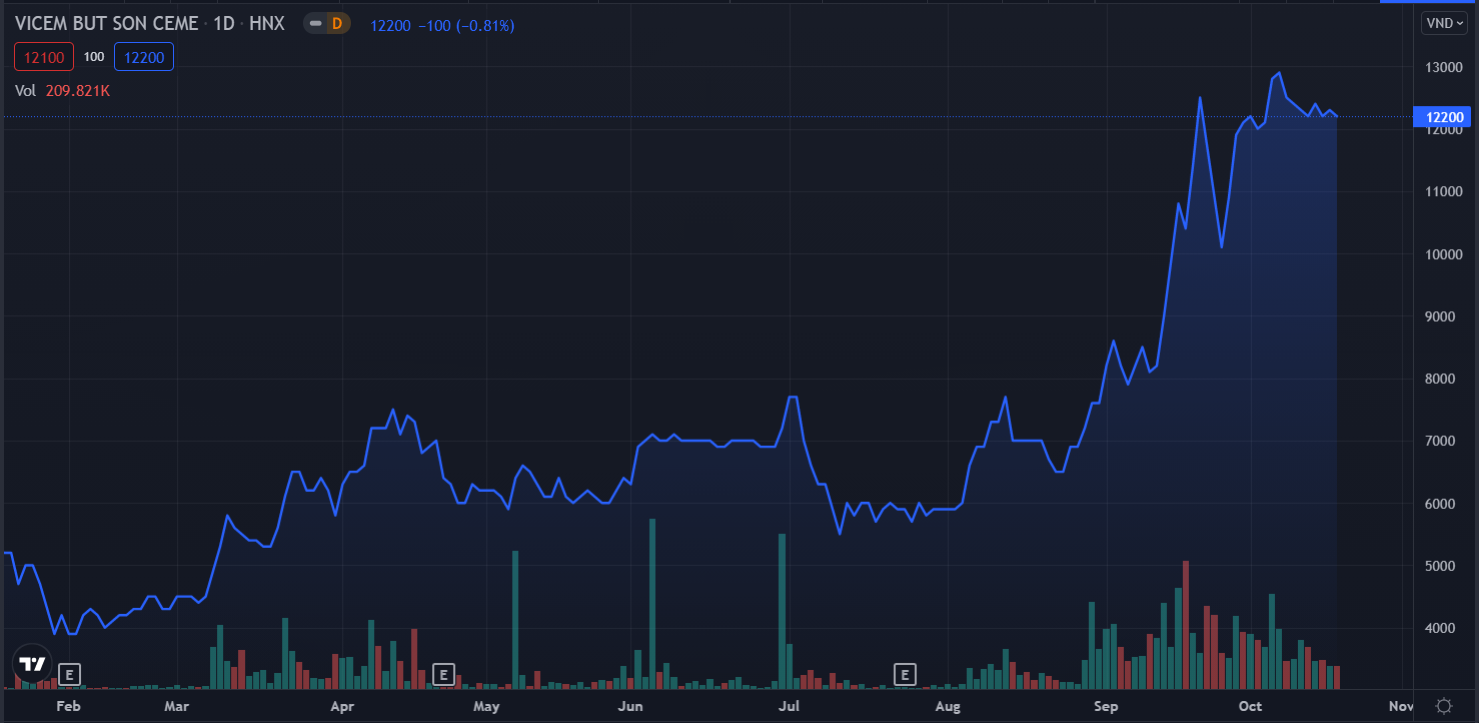Viewport: 1479px width, 723px height.
Task: Click the Nov time axis label
Action: [1401, 707]
